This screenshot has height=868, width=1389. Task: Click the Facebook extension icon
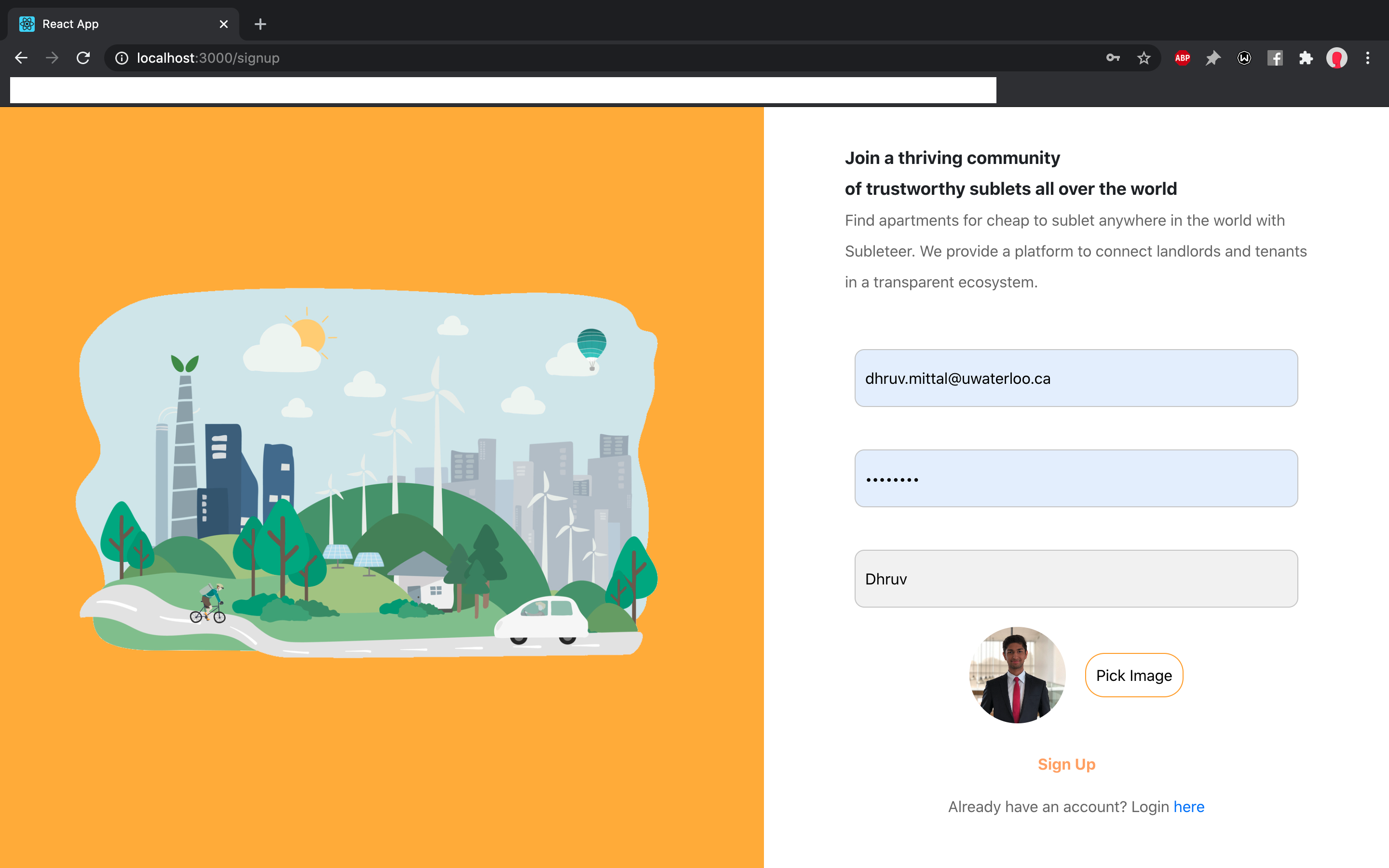1275,58
